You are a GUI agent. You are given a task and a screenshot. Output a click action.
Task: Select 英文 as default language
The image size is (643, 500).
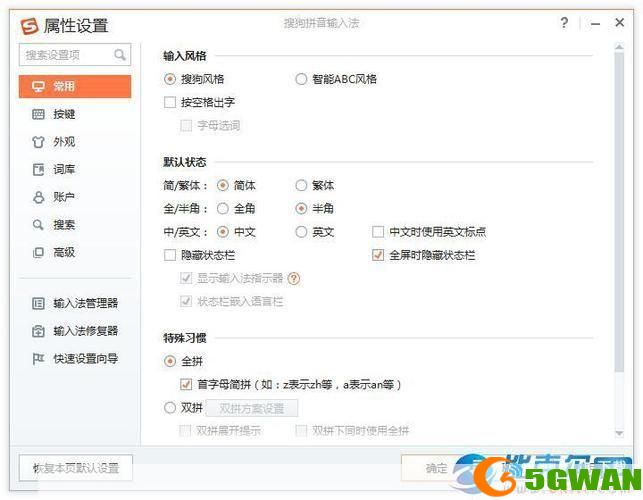pyautogui.click(x=301, y=232)
